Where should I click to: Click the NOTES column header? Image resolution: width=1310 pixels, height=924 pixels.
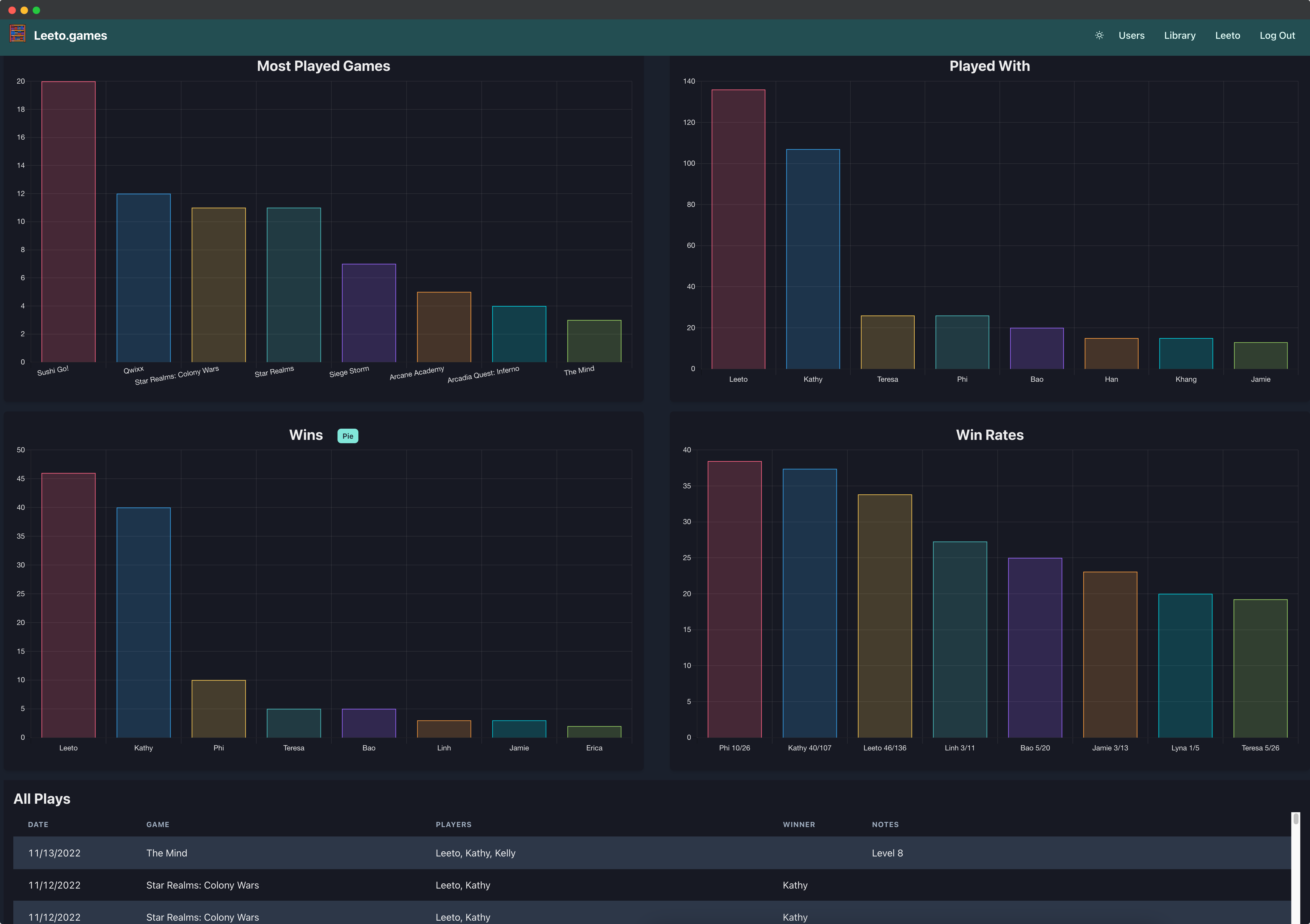(x=885, y=825)
